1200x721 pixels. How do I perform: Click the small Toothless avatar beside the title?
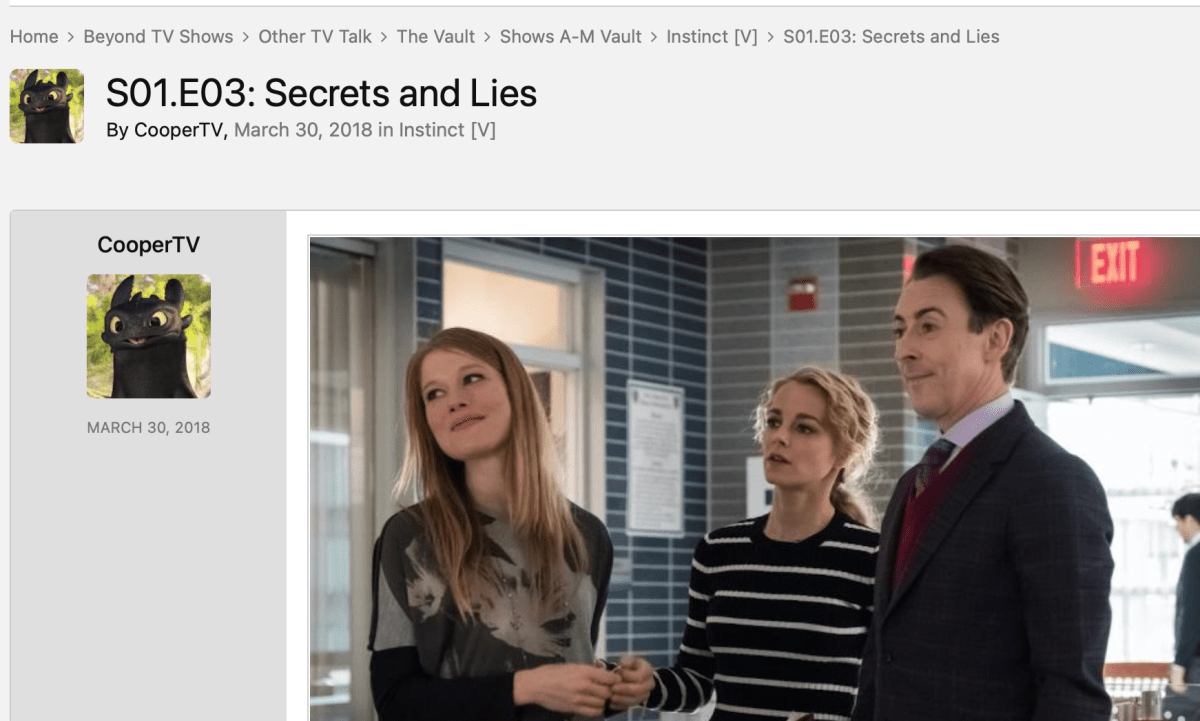[47, 106]
